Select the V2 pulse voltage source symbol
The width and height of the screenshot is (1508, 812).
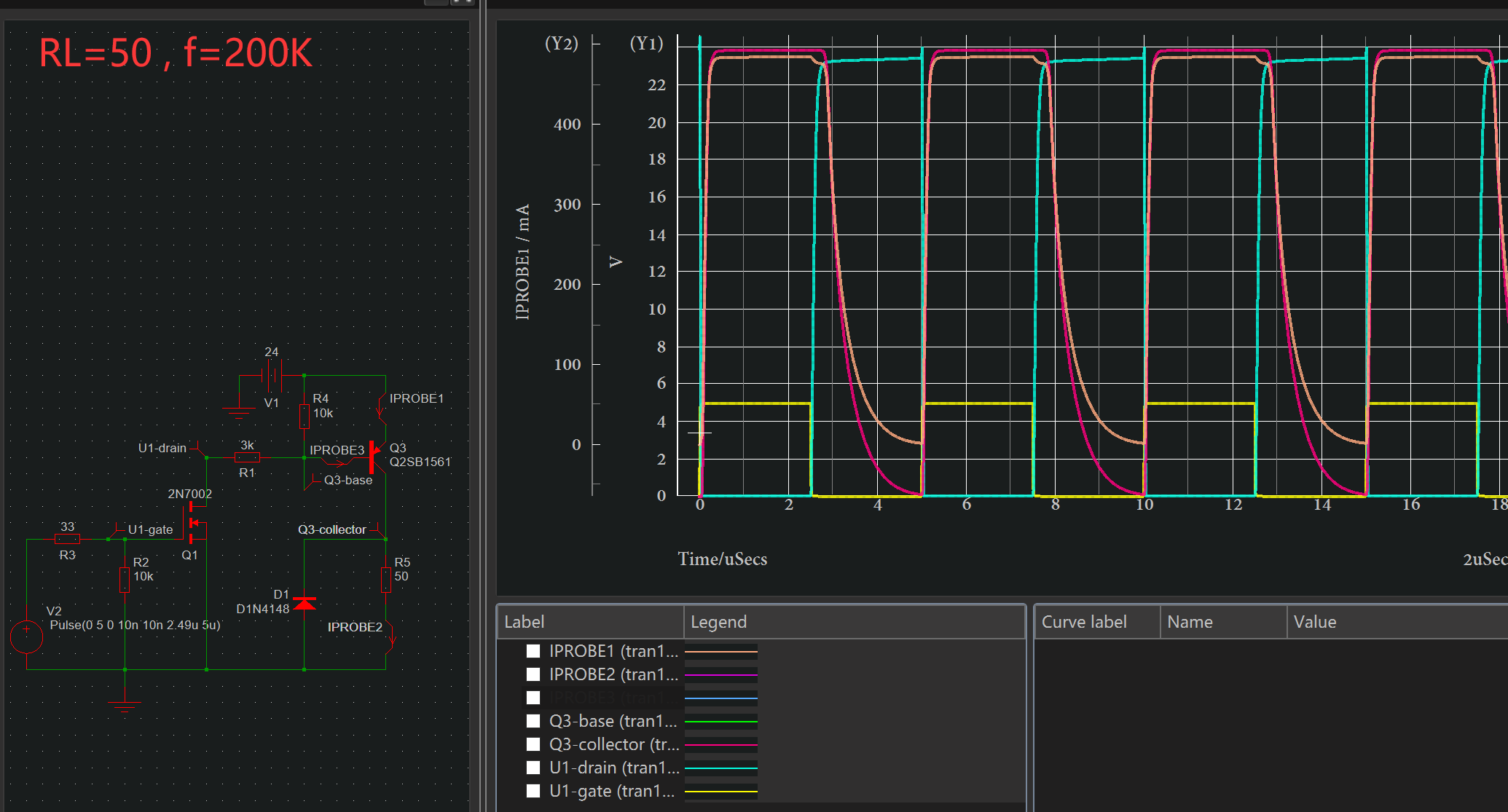click(27, 637)
